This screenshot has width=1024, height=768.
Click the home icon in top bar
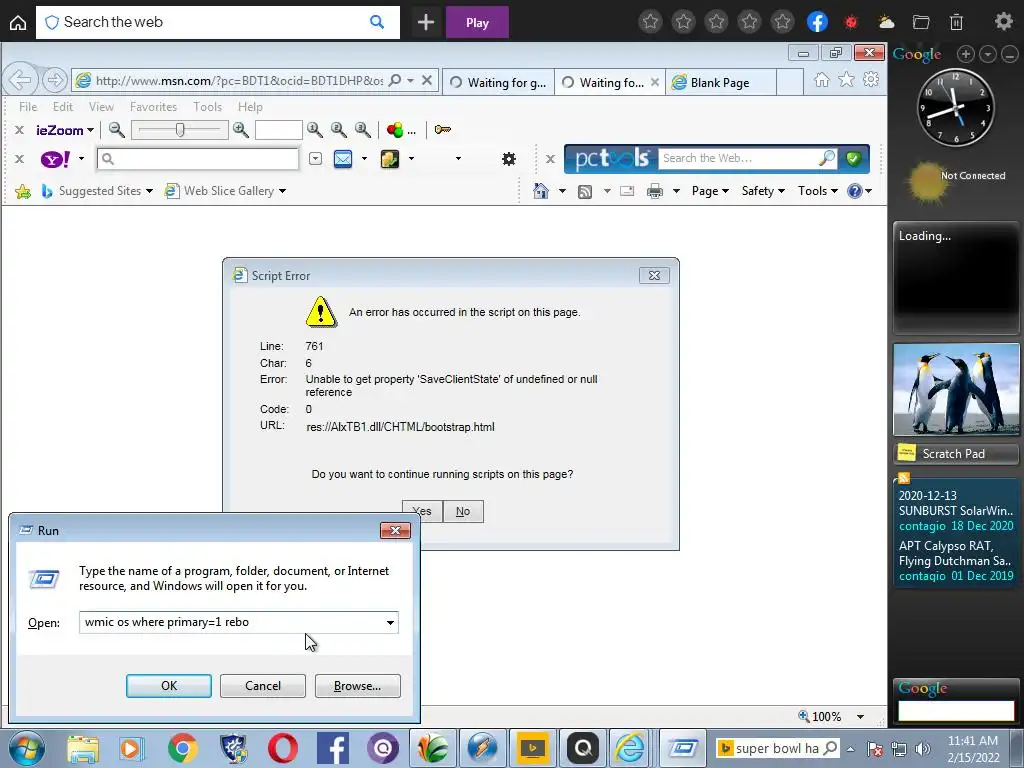coord(18,22)
